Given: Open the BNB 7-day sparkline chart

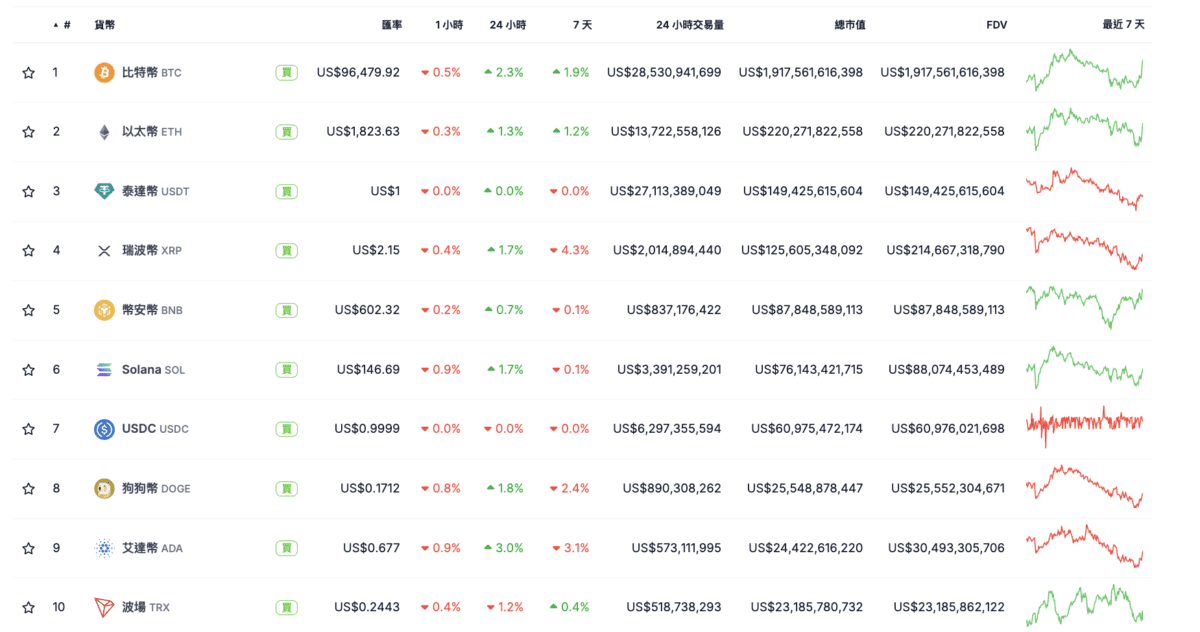Looking at the screenshot, I should (1085, 307).
